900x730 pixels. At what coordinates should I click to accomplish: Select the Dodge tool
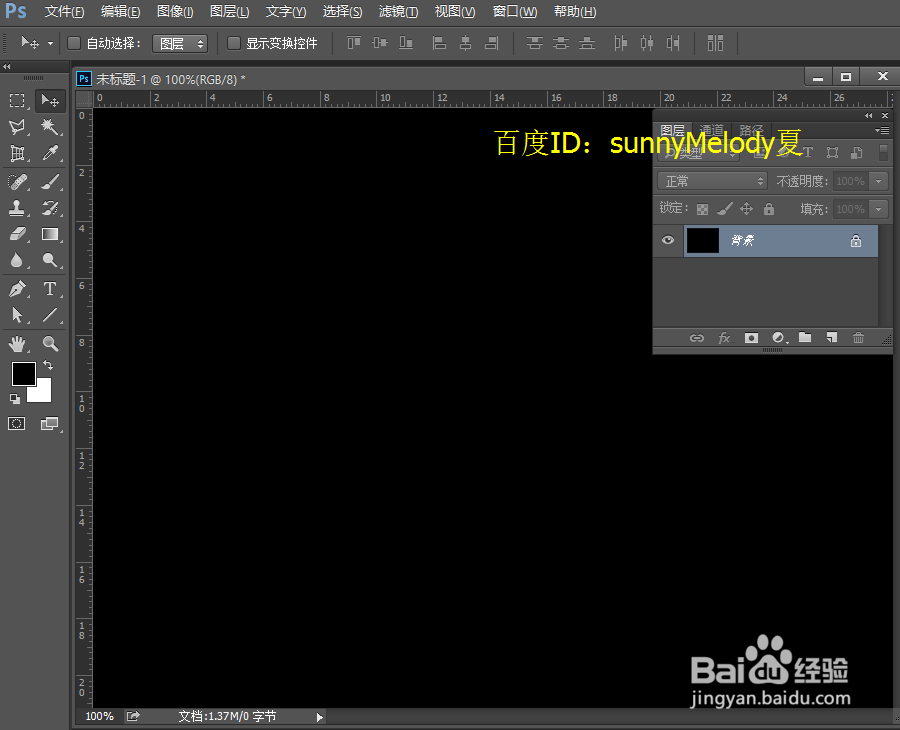click(51, 261)
